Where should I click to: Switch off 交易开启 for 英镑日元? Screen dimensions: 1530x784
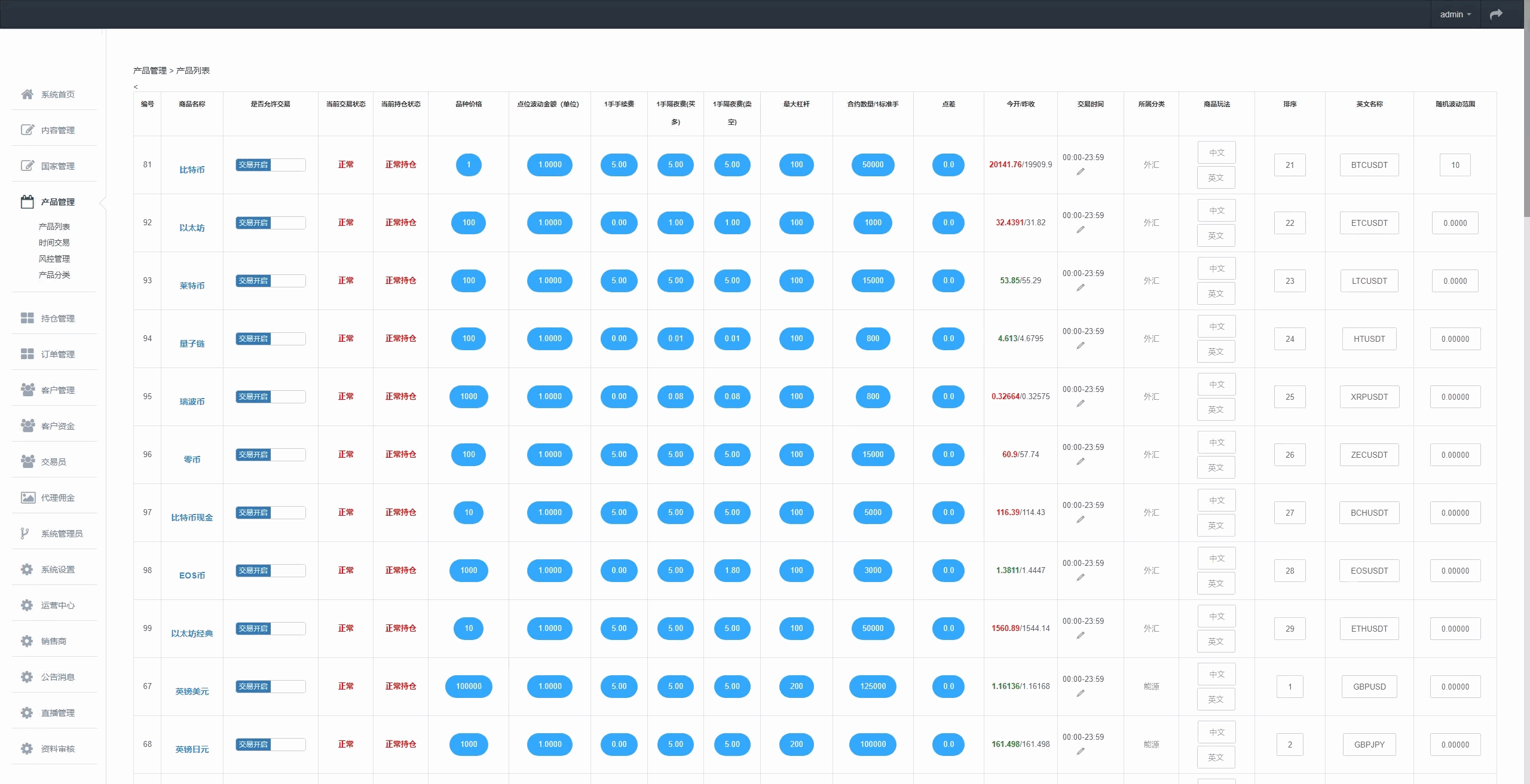[x=270, y=745]
